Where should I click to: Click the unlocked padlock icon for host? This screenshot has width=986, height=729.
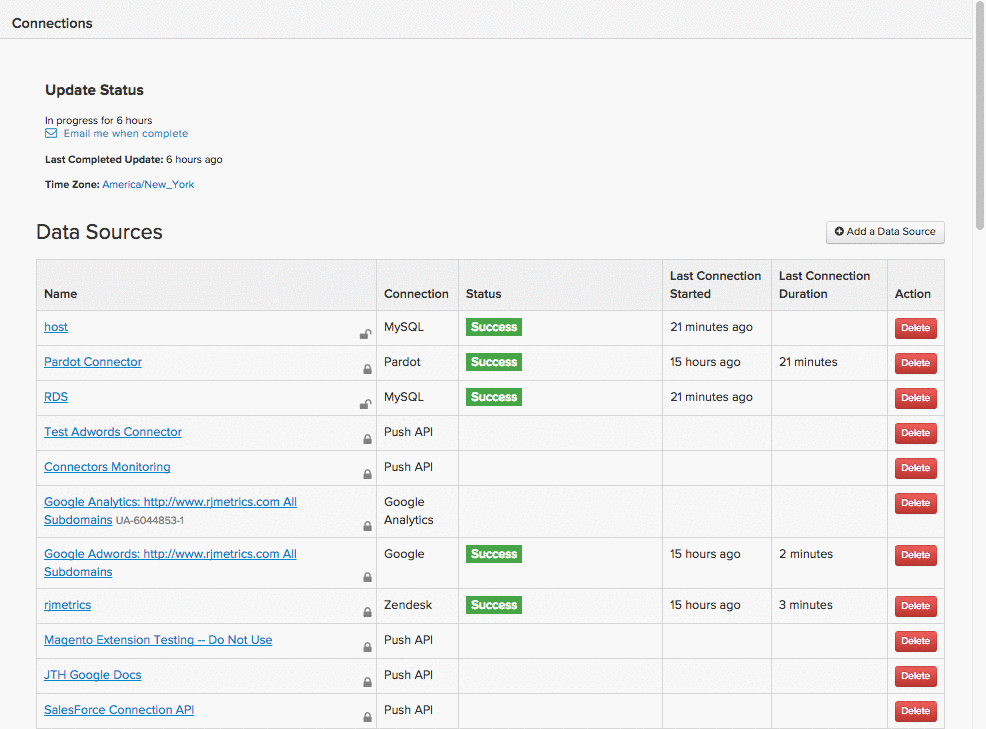coord(366,334)
